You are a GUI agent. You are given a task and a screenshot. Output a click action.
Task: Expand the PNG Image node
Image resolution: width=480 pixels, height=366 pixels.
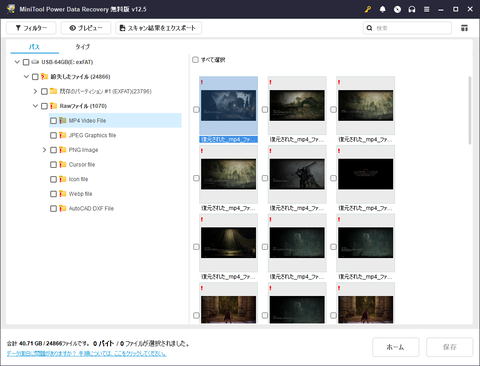pyautogui.click(x=44, y=150)
